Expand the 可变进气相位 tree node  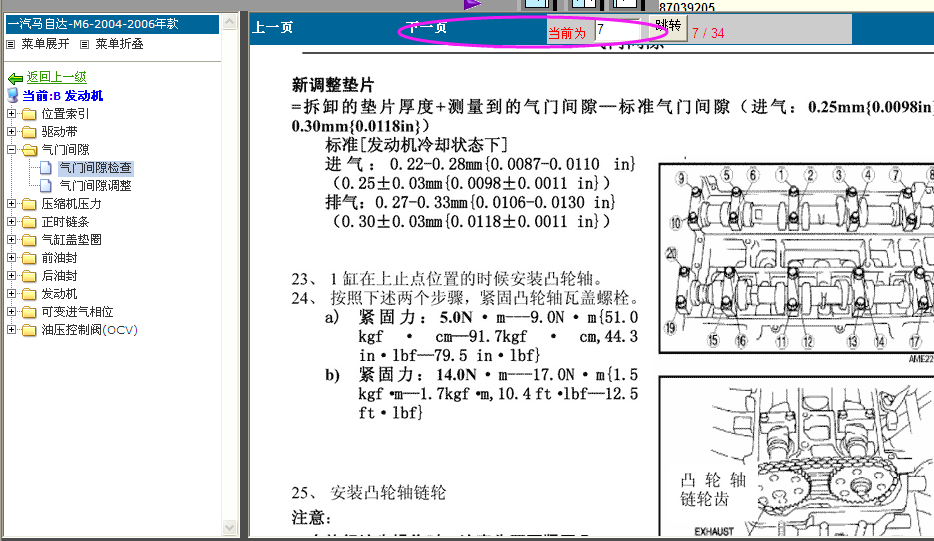tap(11, 311)
